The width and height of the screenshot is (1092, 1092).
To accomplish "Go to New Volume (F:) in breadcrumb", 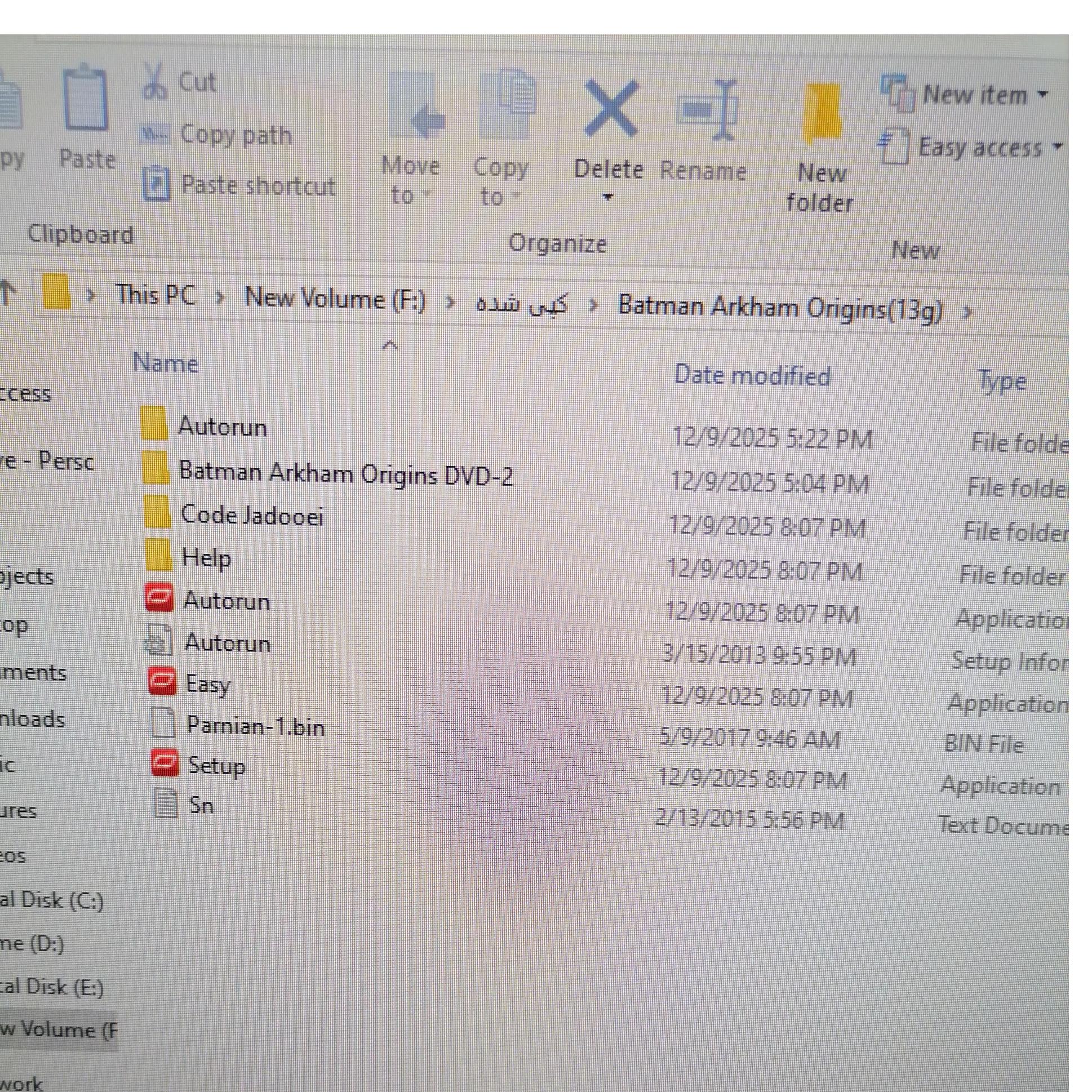I will [x=335, y=299].
